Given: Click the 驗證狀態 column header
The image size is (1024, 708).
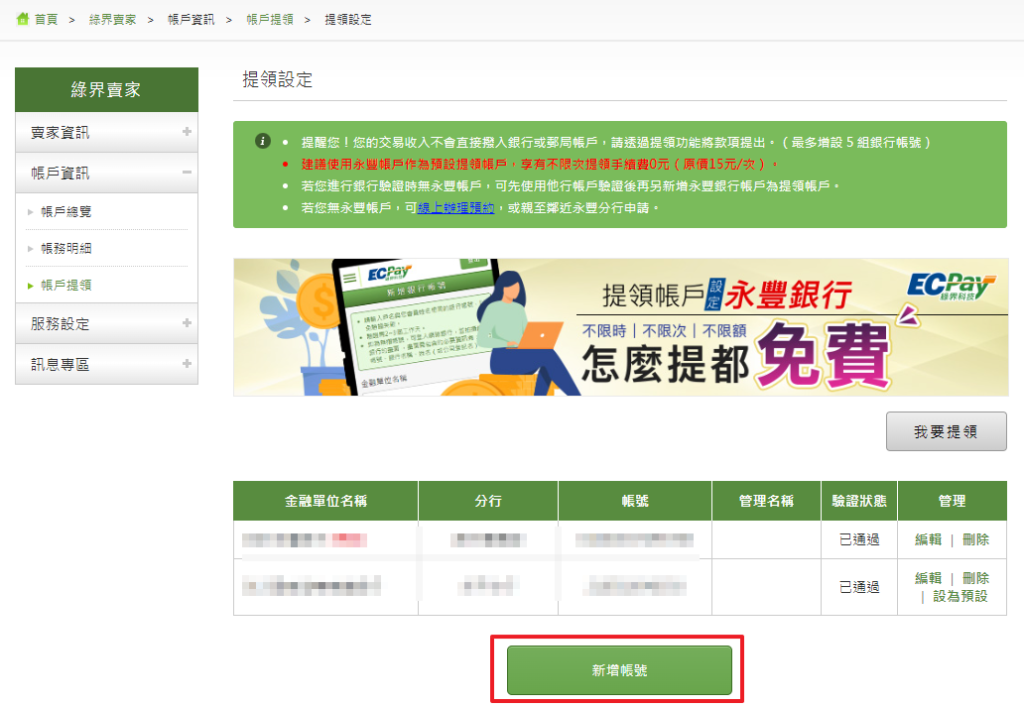Looking at the screenshot, I should pos(859,501).
